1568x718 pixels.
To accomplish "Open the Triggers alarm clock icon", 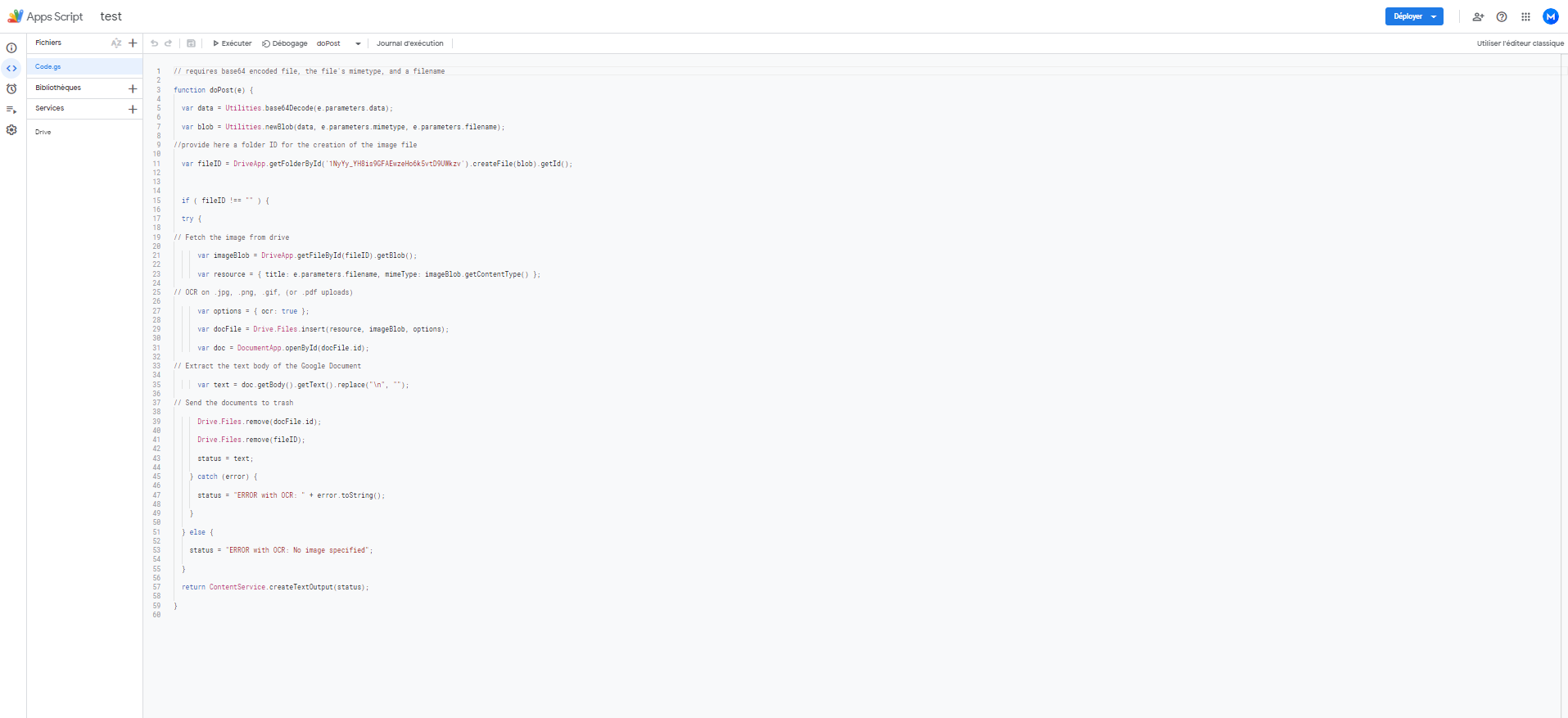I will tap(11, 88).
